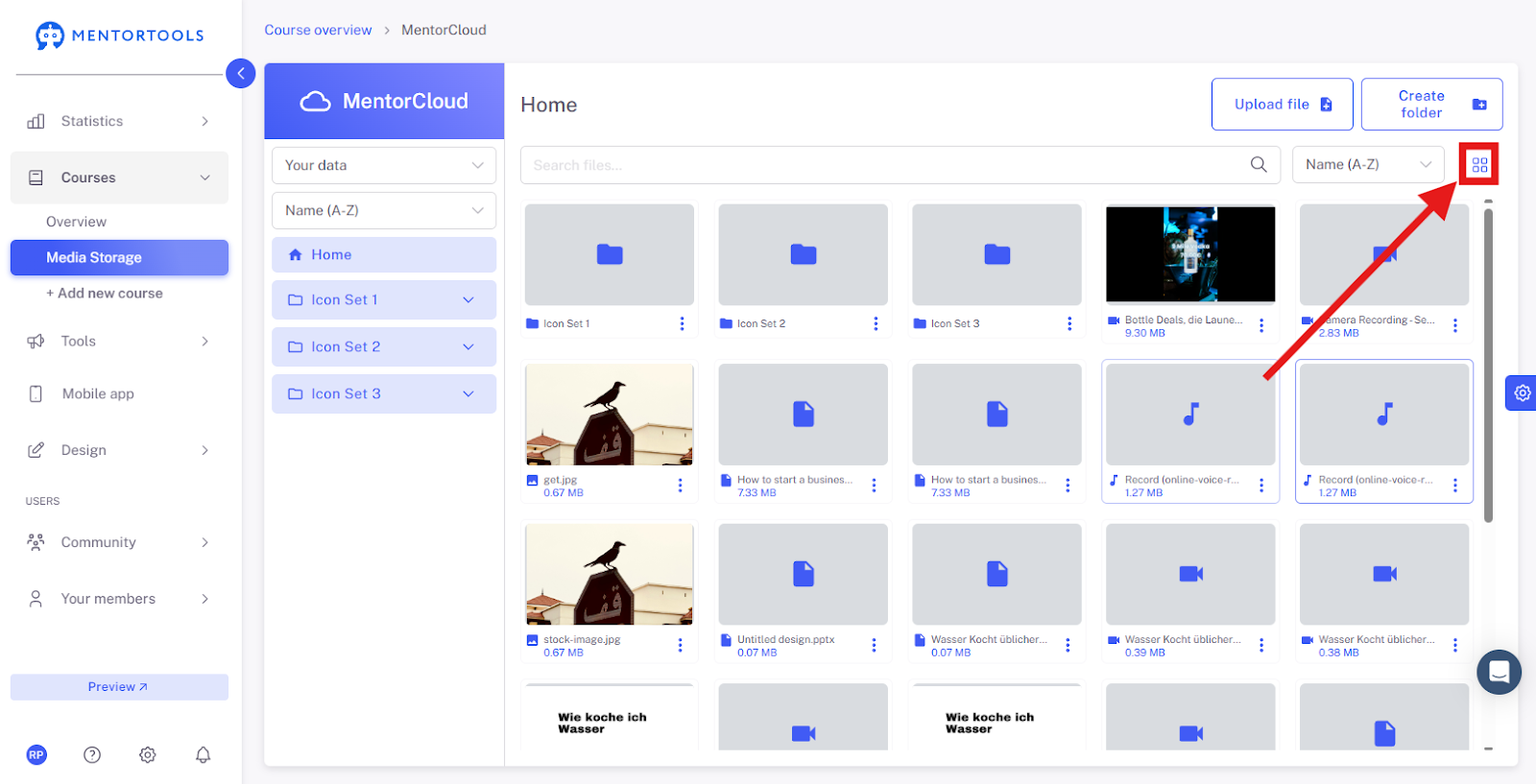Open the notifications bell
The image size is (1536, 784).
coord(204,755)
